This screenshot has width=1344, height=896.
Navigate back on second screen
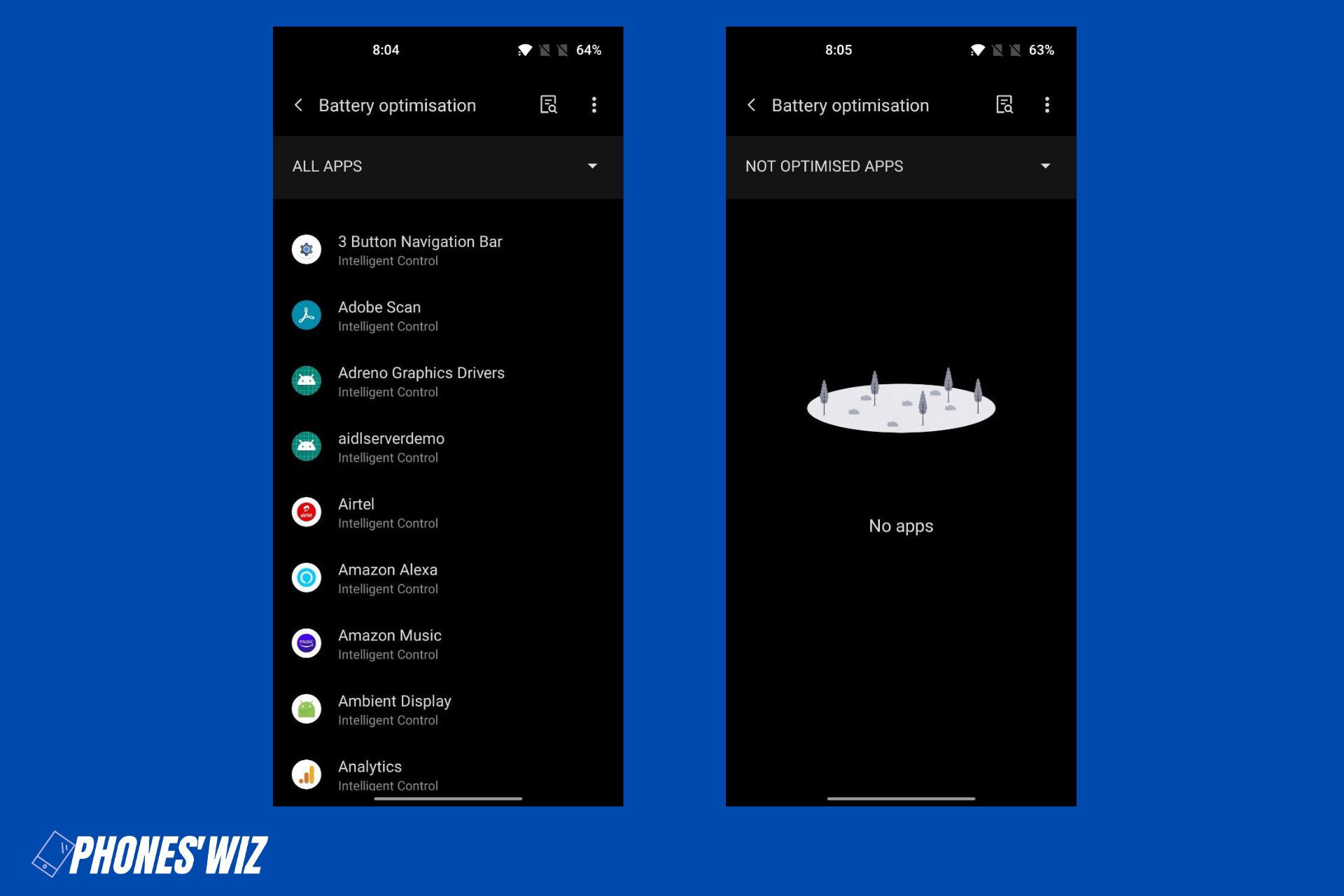pos(751,105)
